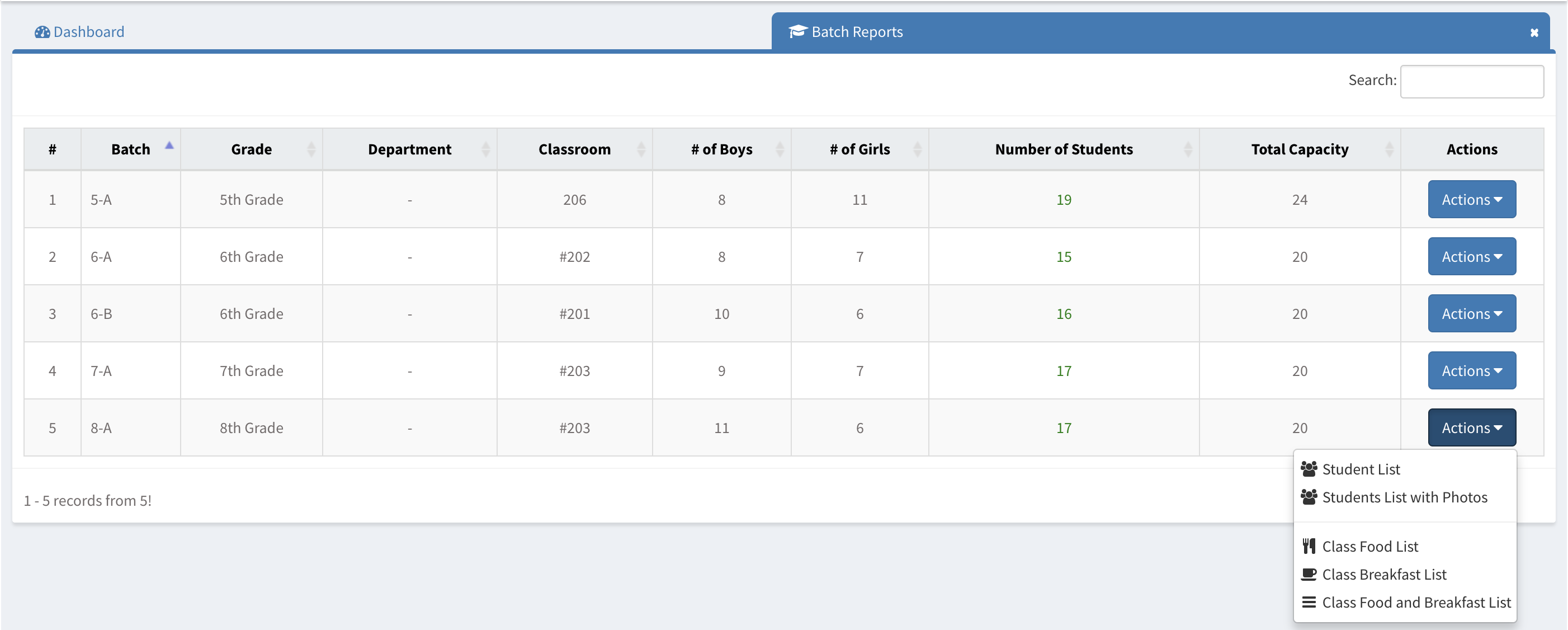
Task: Click the Student List people icon
Action: pos(1309,469)
